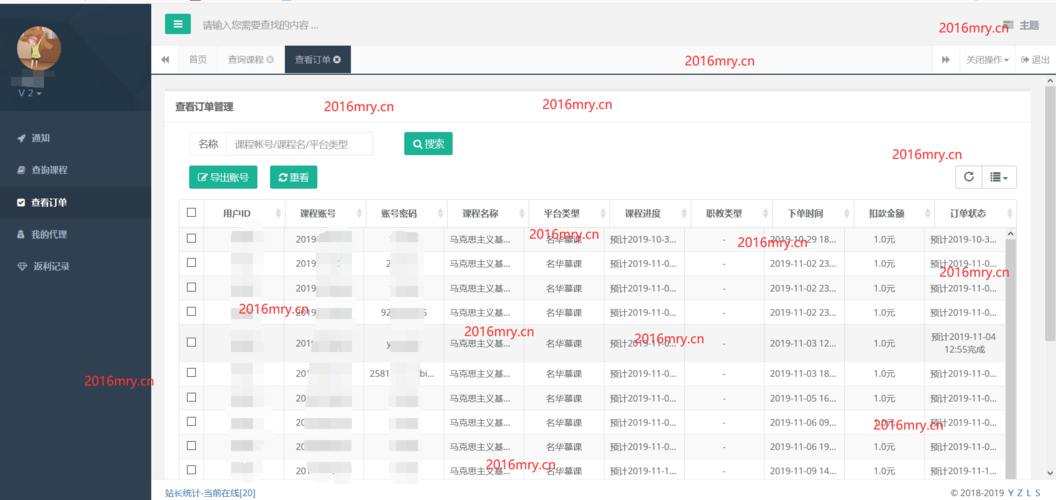Click the 2019-11-09 14 order time cell

pos(803,470)
